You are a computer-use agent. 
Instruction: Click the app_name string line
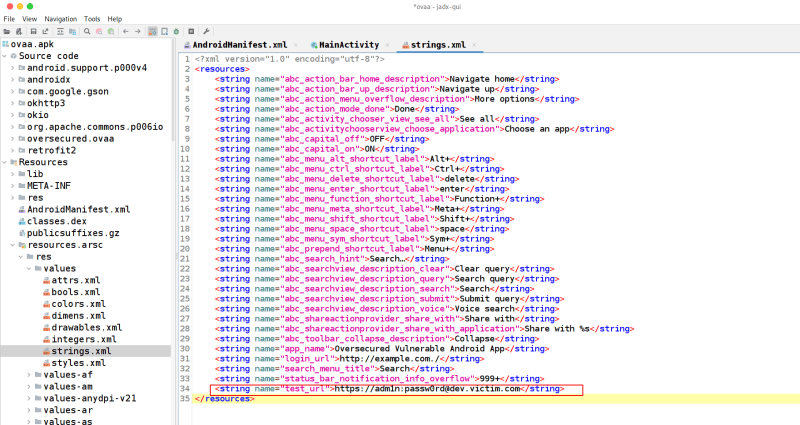382,348
